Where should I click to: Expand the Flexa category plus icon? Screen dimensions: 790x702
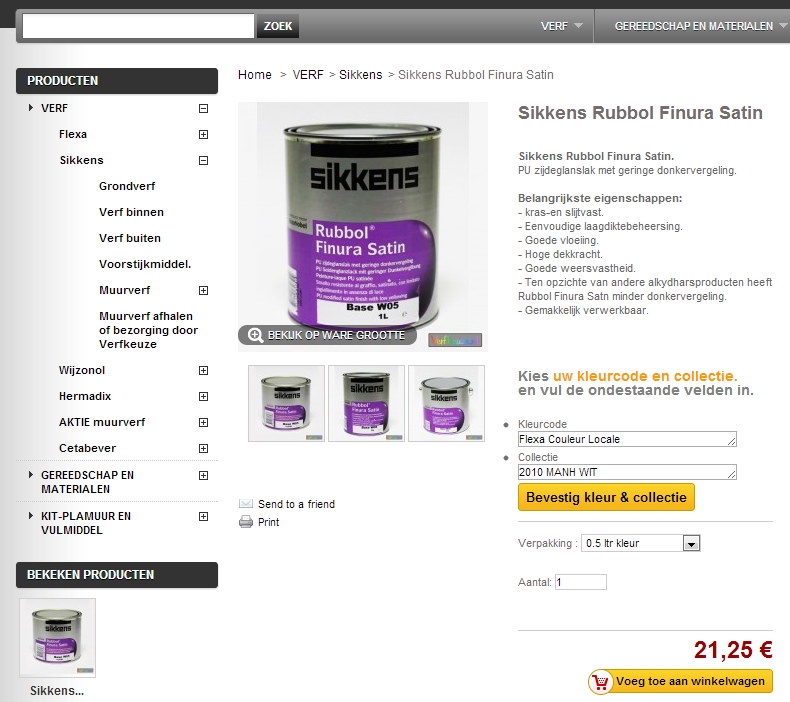(204, 135)
